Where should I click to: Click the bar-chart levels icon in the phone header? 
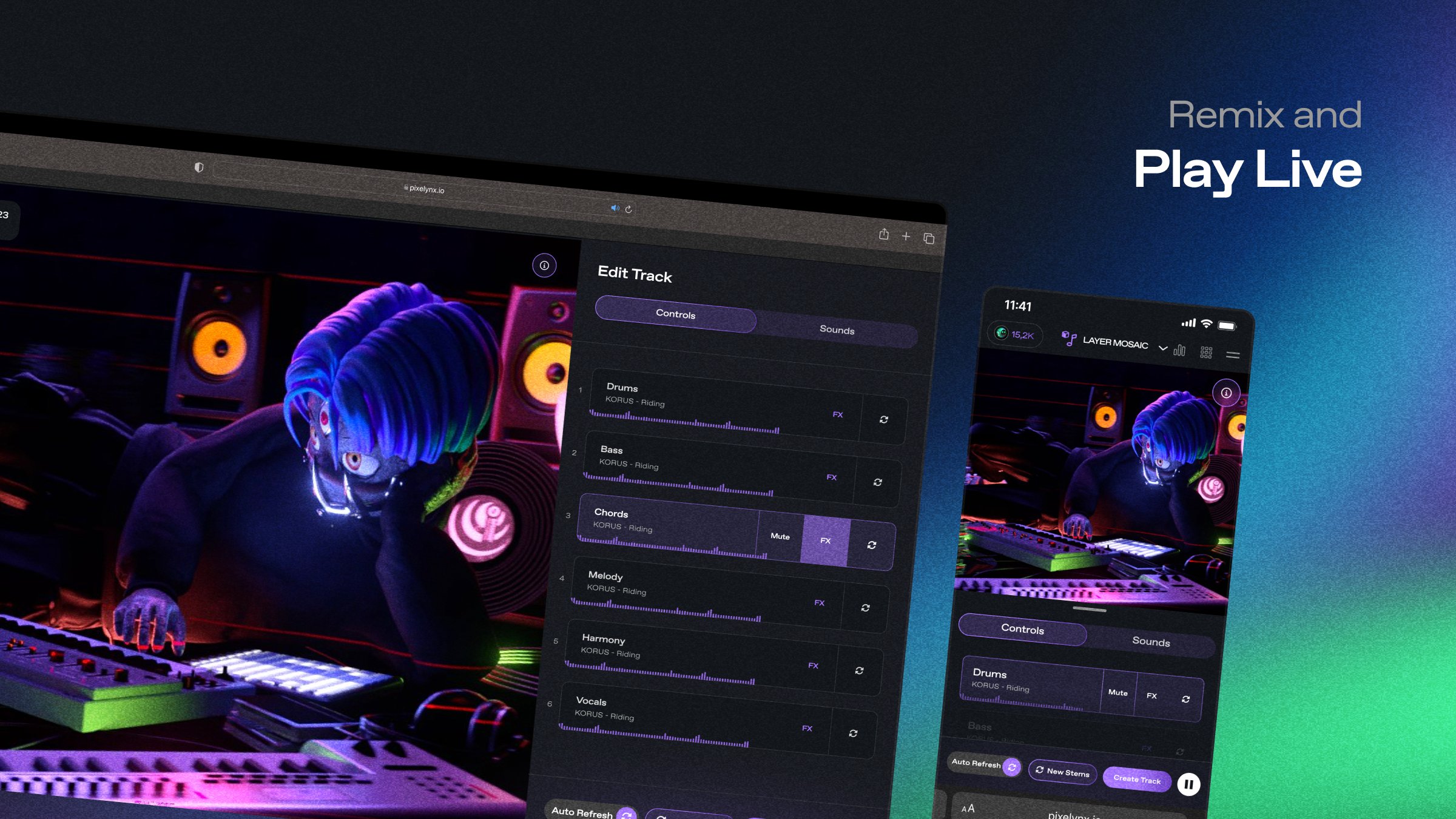[x=1179, y=350]
